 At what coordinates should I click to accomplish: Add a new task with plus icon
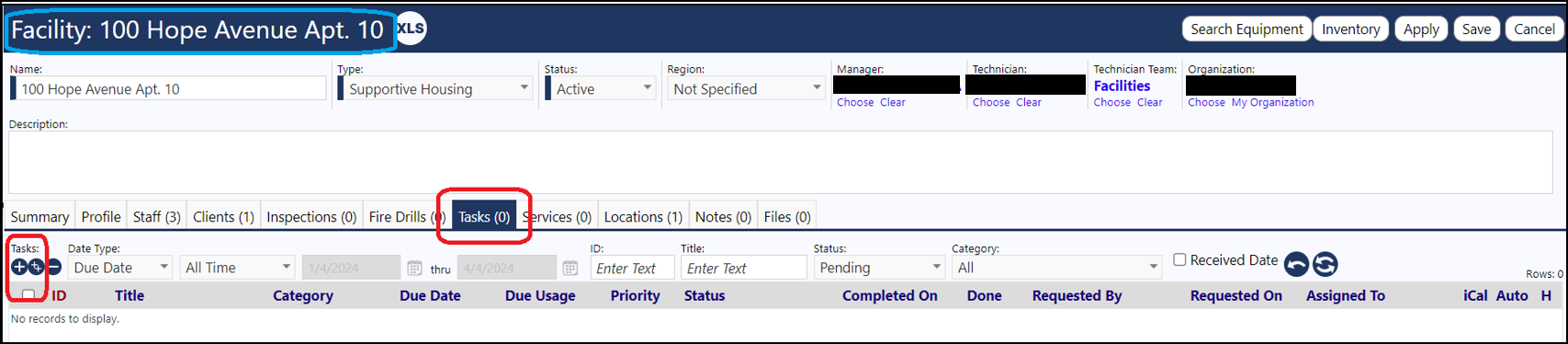coord(19,268)
